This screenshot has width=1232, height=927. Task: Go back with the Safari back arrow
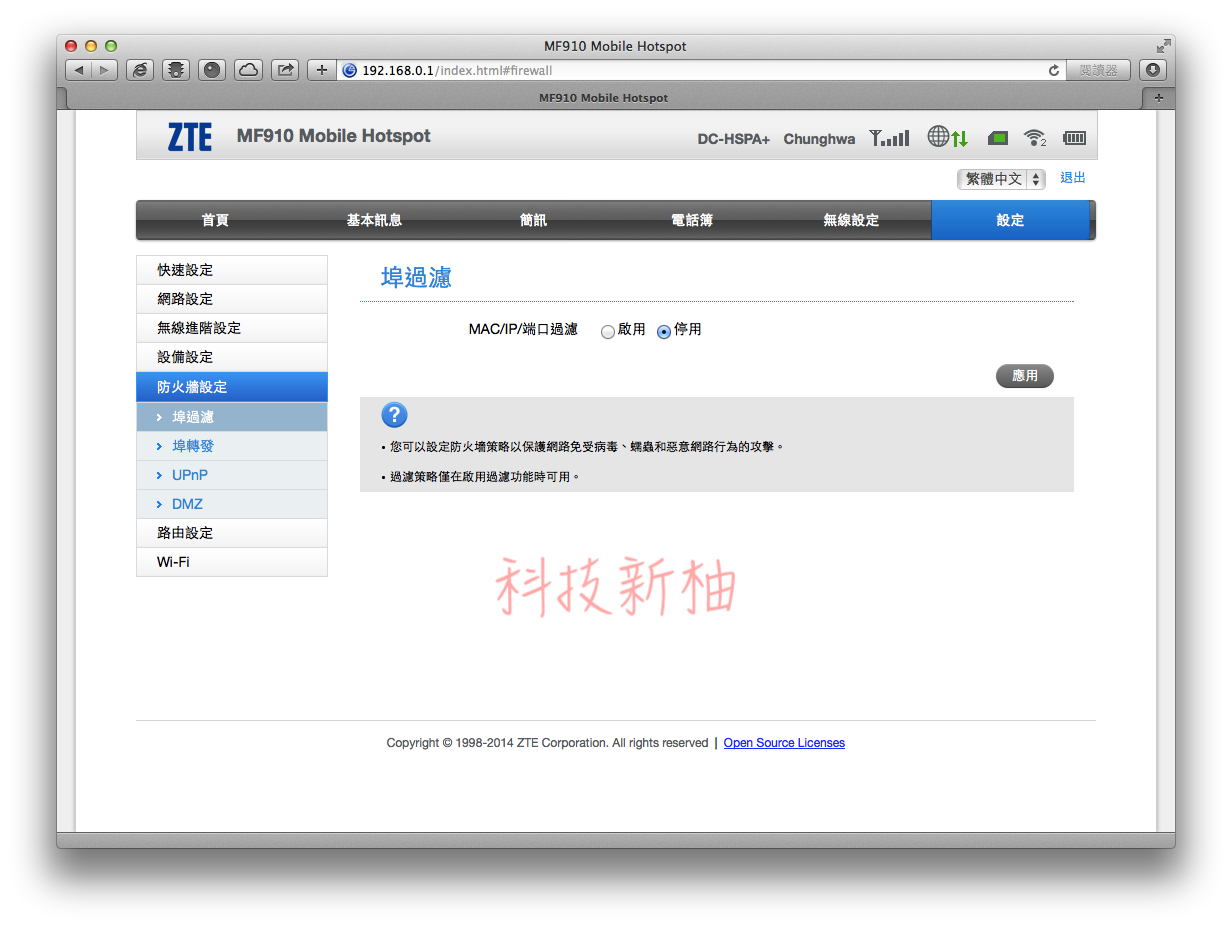tap(79, 70)
